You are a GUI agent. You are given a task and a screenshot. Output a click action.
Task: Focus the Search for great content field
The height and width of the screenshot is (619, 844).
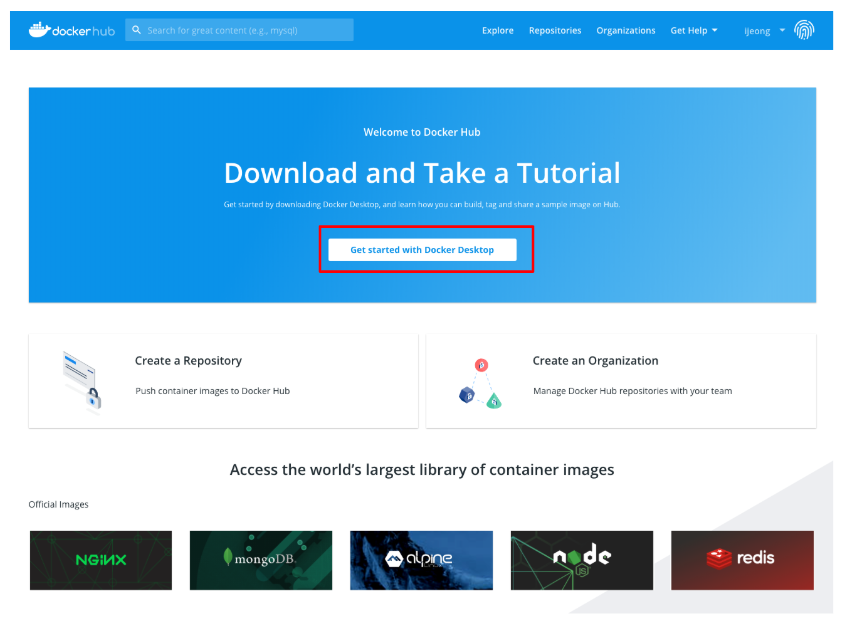(240, 30)
